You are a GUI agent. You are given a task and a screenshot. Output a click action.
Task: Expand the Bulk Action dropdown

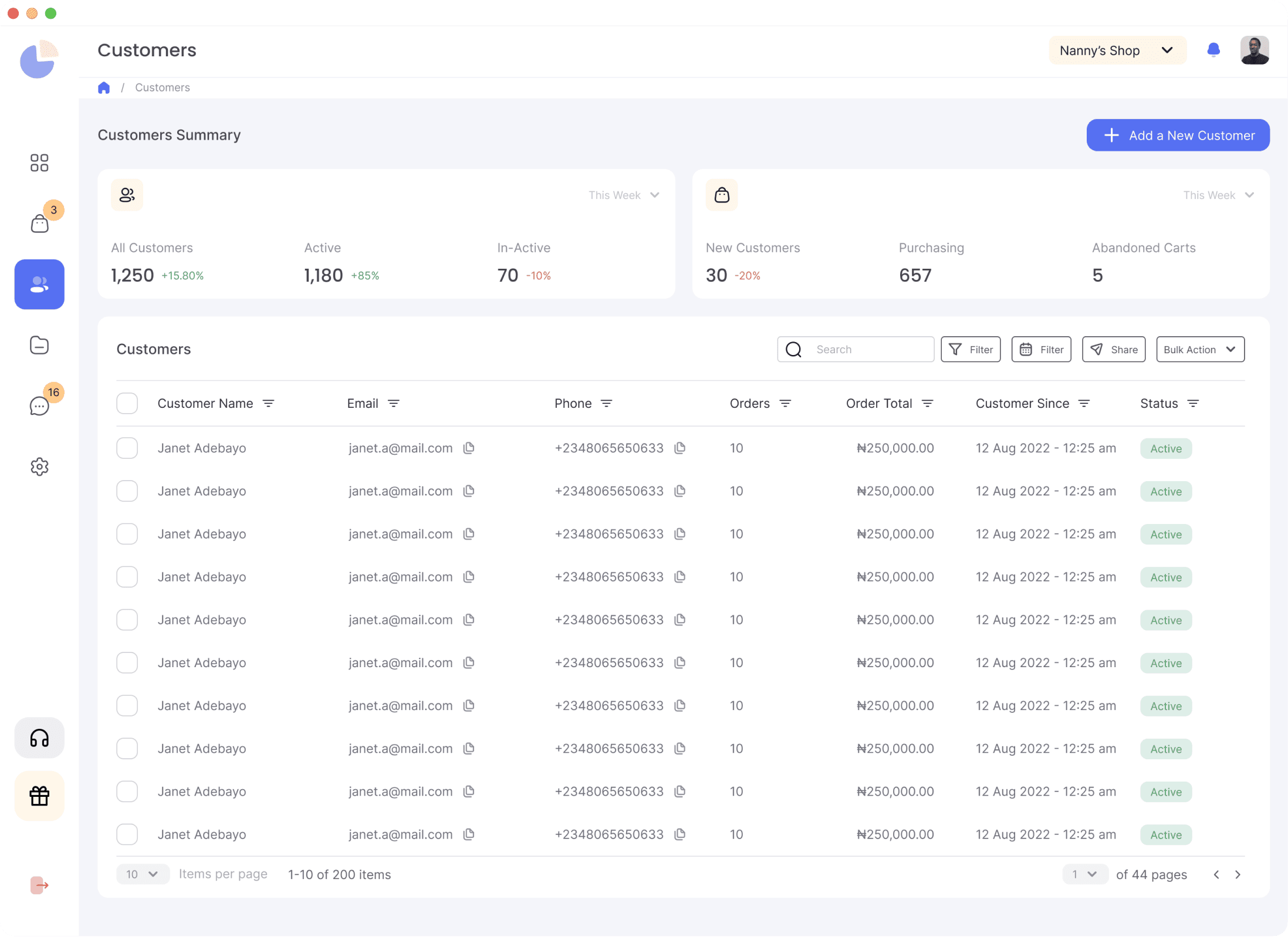pos(1199,349)
